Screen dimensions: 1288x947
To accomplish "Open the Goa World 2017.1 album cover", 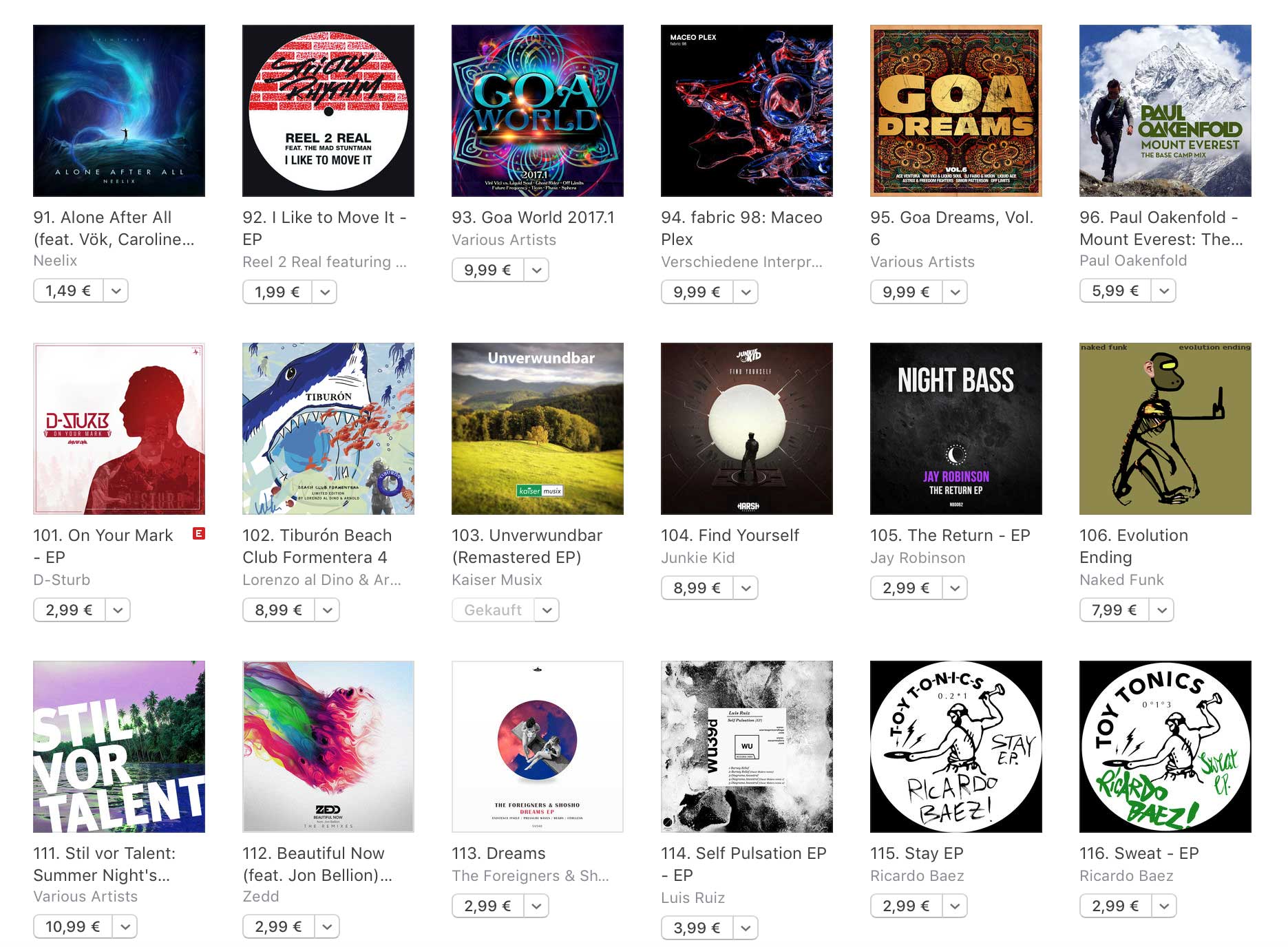I will point(537,111).
